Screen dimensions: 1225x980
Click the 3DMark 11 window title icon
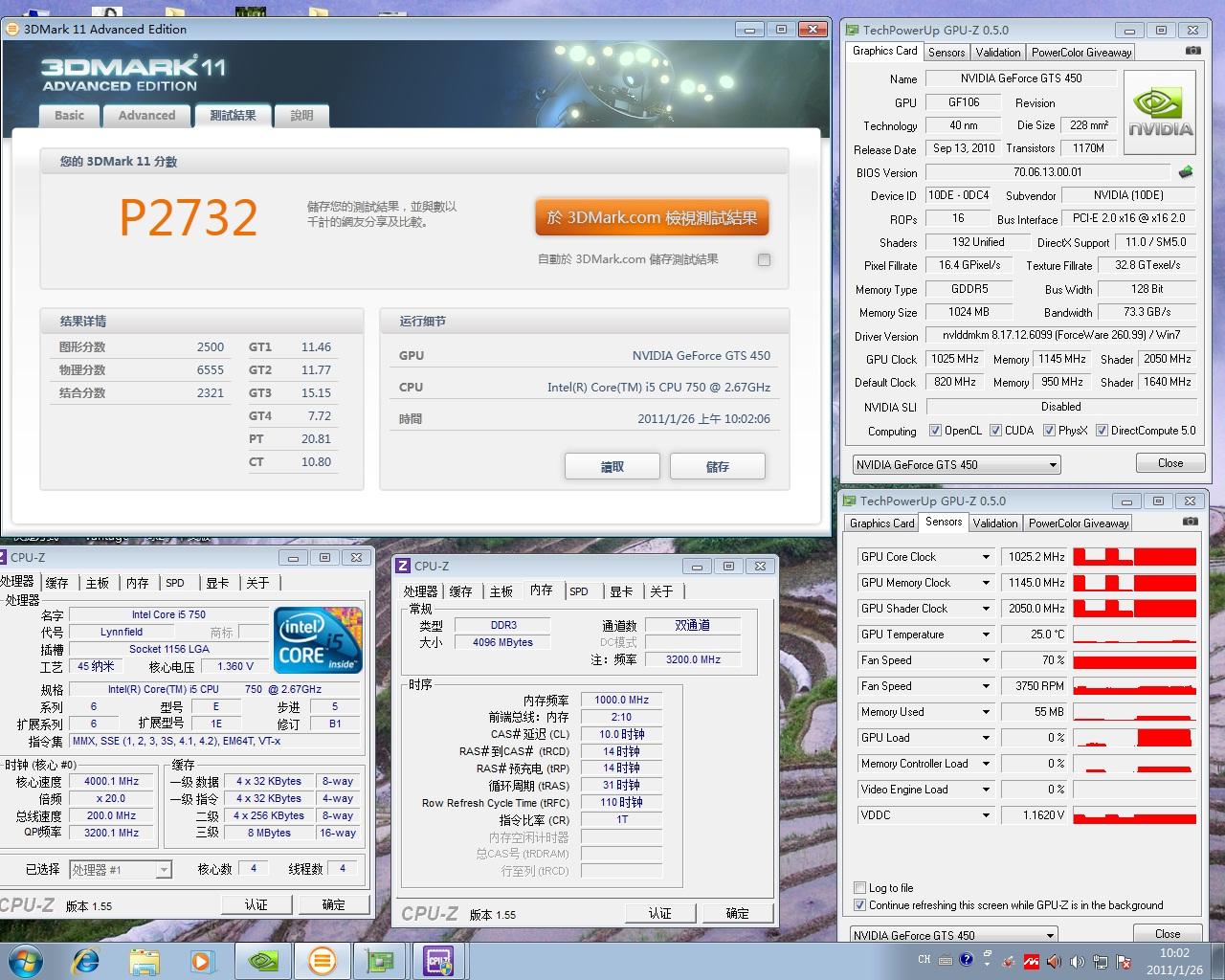pos(12,29)
